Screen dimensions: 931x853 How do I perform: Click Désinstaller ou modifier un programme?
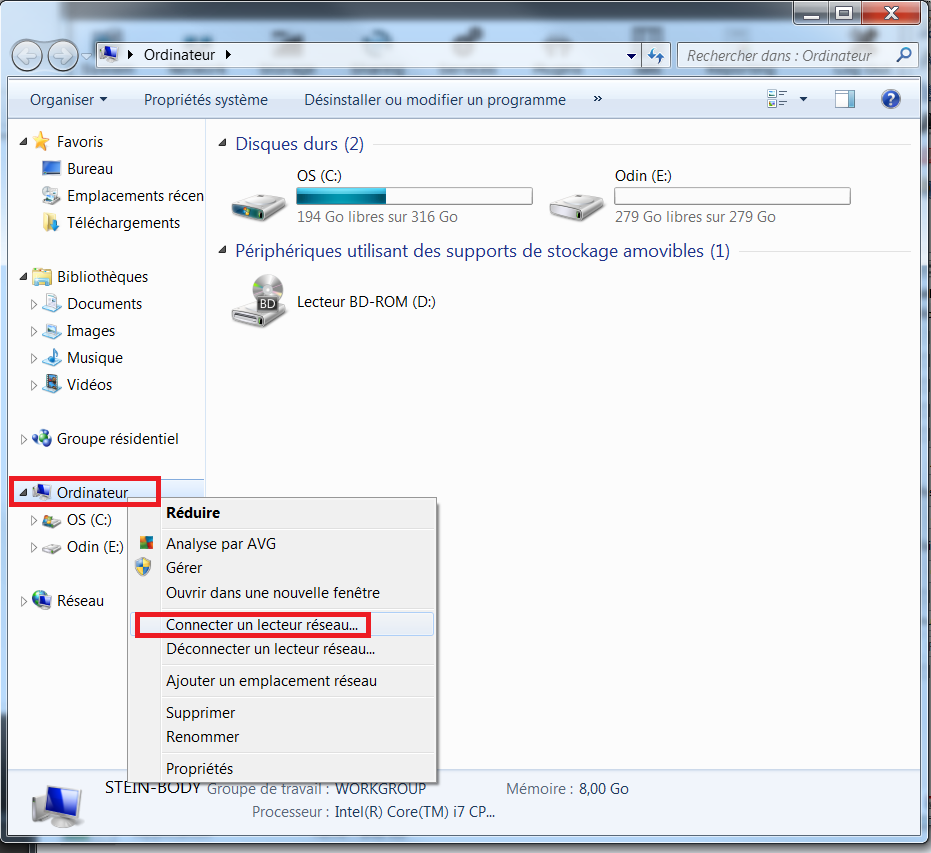coord(435,99)
